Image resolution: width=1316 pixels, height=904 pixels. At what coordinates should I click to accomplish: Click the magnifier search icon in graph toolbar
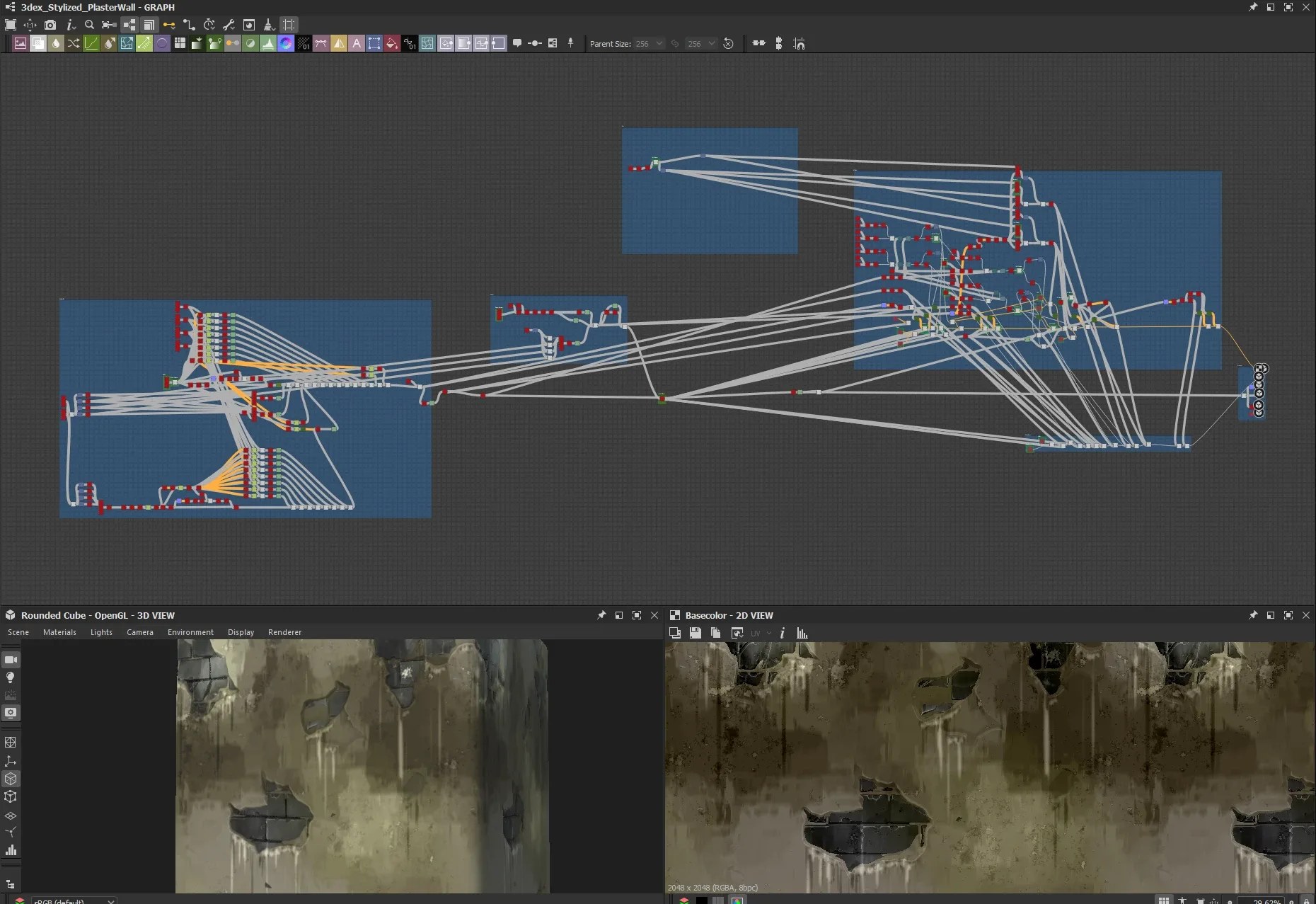[89, 25]
